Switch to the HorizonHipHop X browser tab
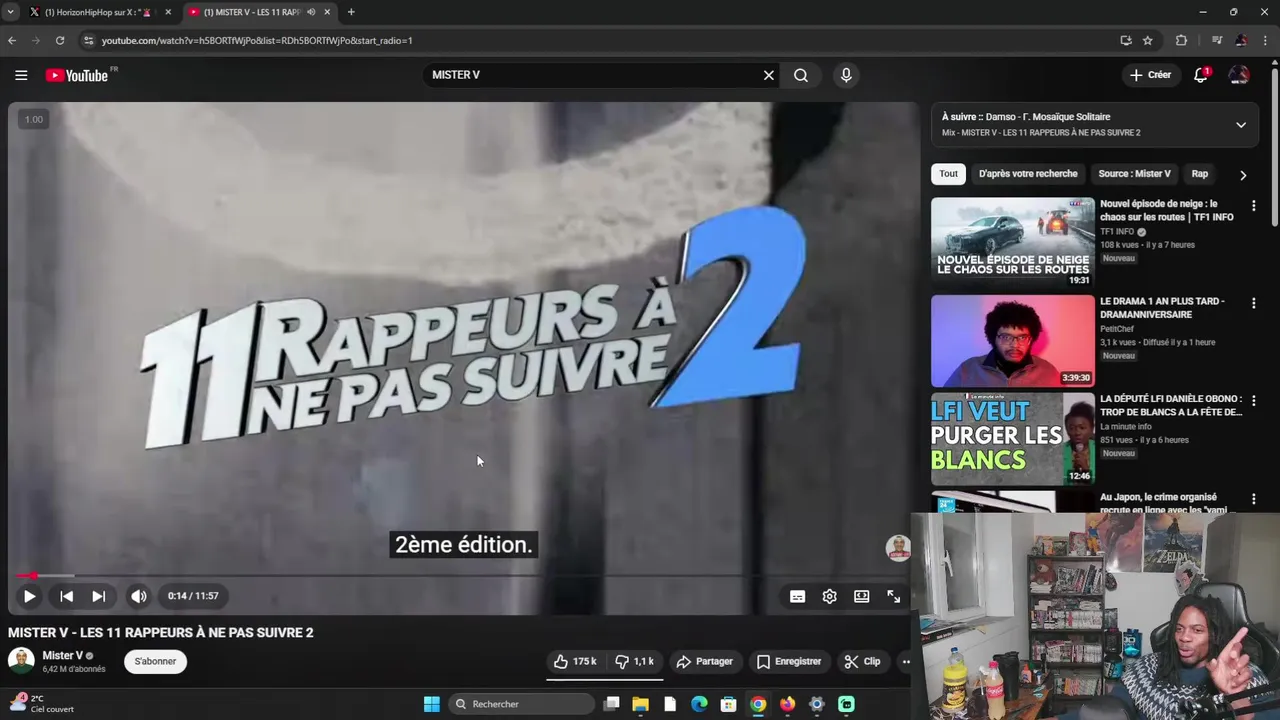Image resolution: width=1280 pixels, height=720 pixels. coord(98,12)
